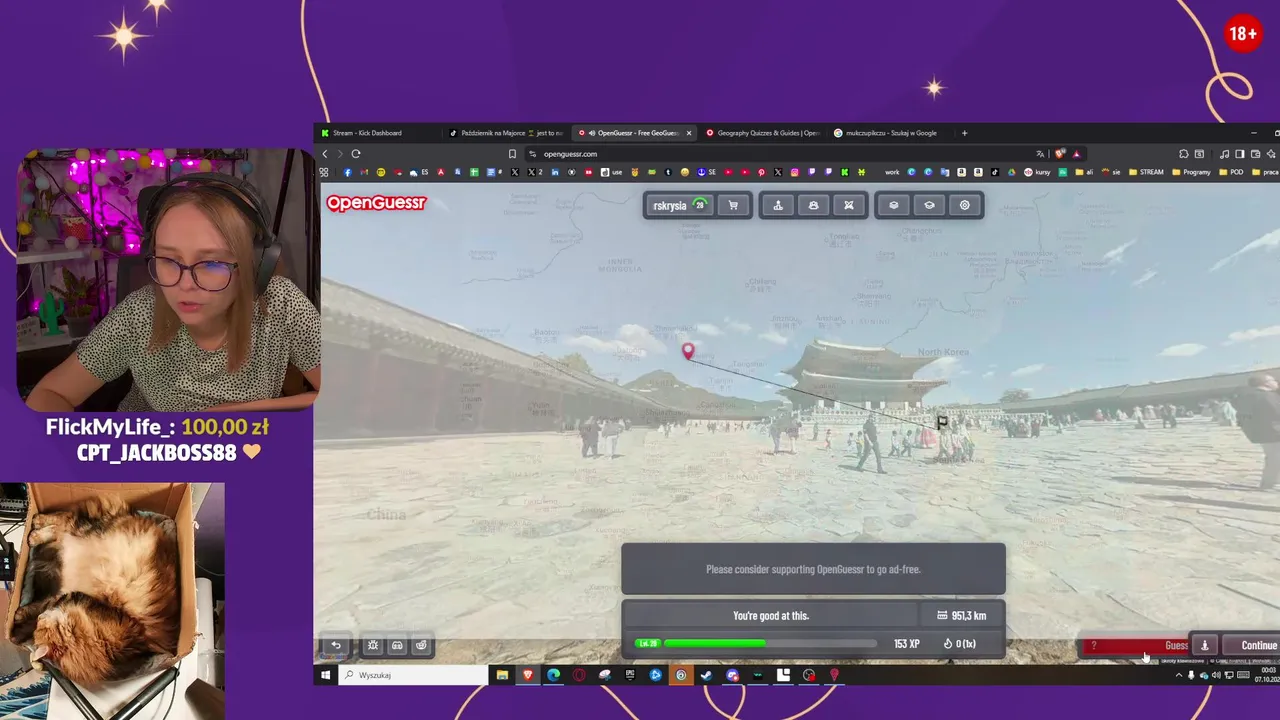
Task: Open File Explorer from the taskbar
Action: pos(502,675)
